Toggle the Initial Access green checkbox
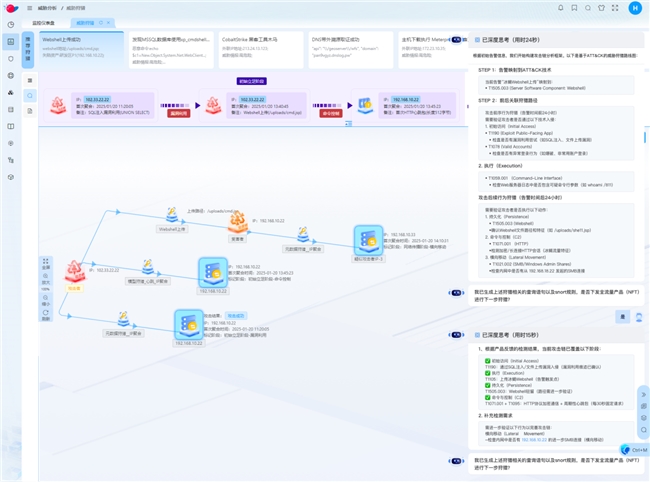The image size is (650, 482). point(488,361)
